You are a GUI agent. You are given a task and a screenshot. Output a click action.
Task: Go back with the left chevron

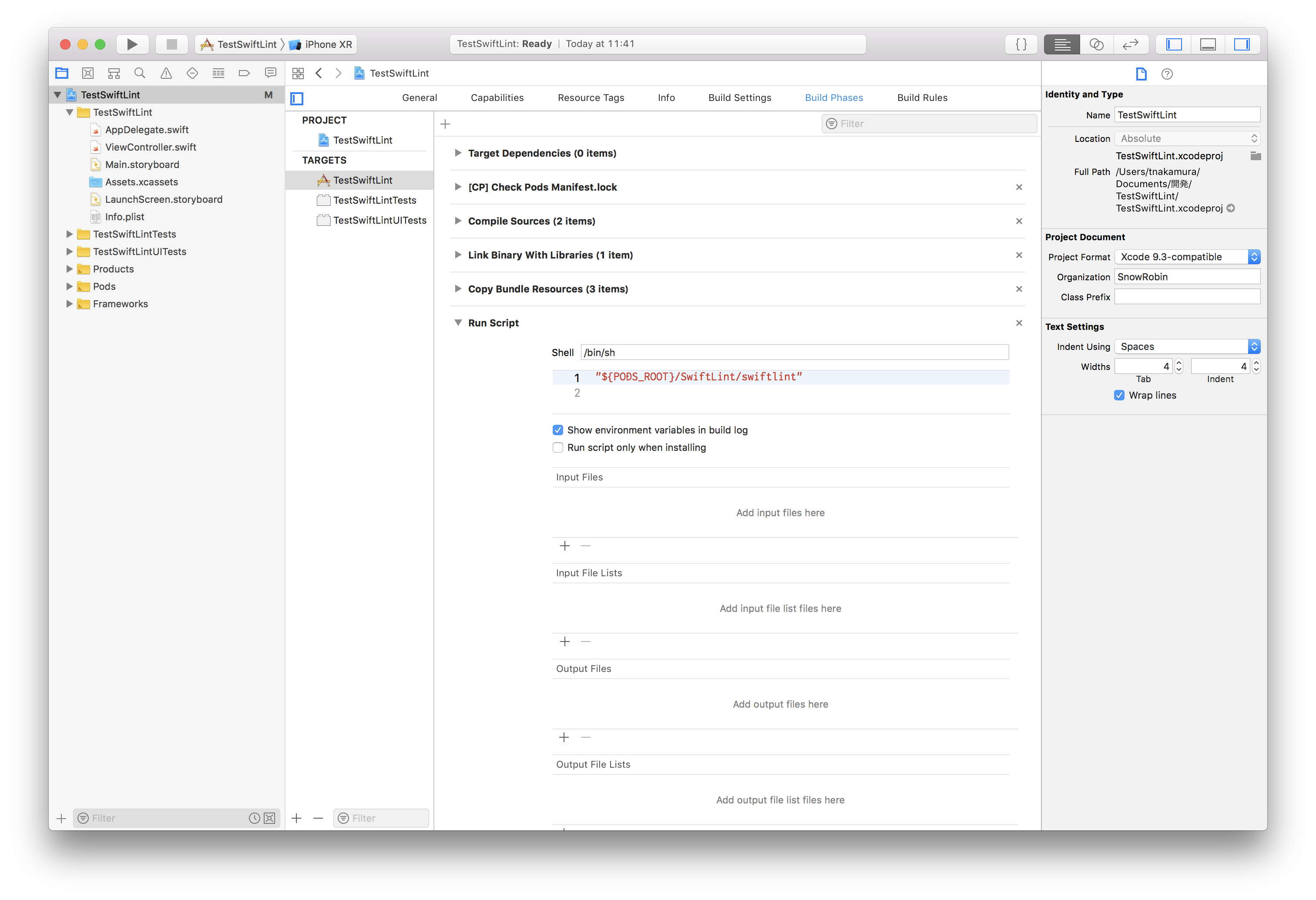319,73
